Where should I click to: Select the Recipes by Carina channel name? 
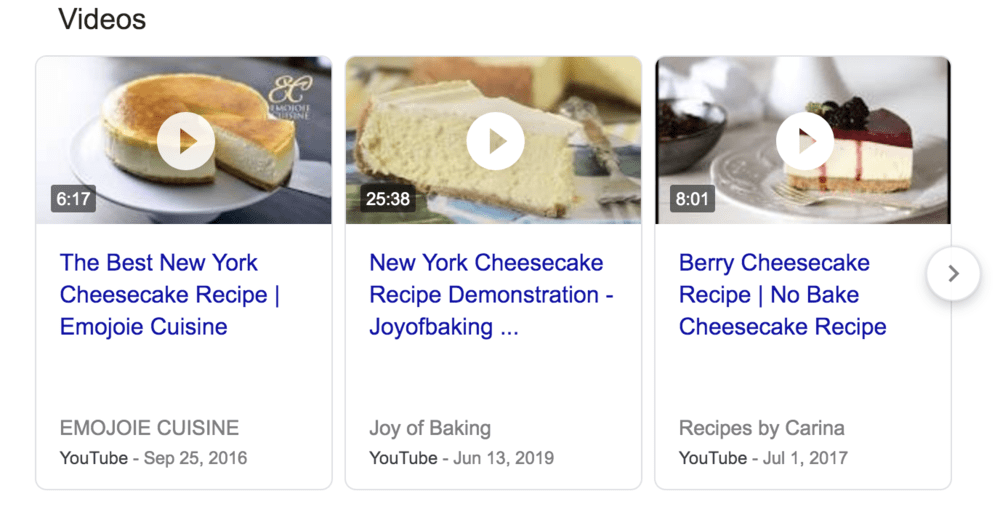(x=761, y=428)
